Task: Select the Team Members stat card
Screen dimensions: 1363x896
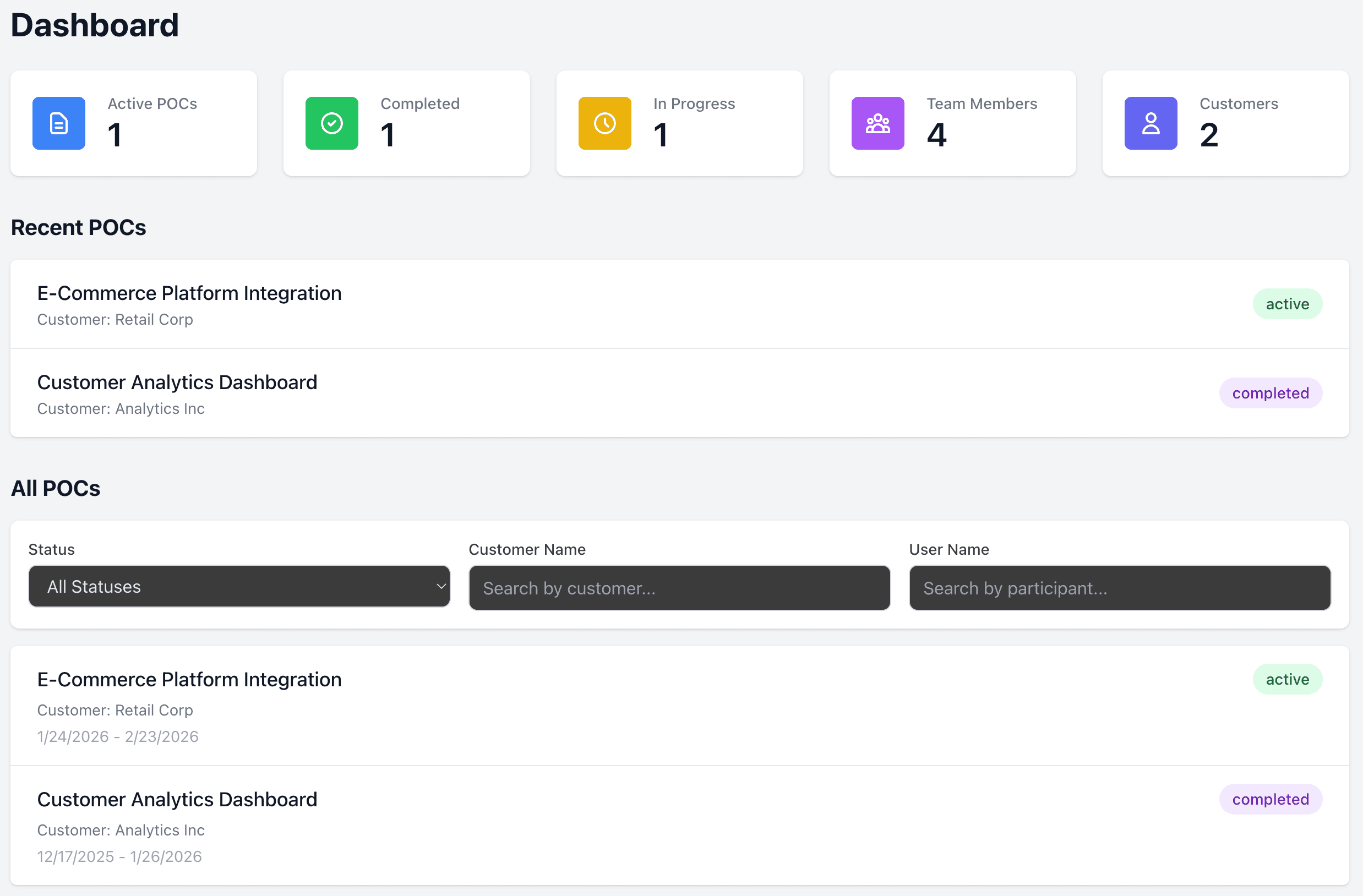Action: [x=952, y=123]
